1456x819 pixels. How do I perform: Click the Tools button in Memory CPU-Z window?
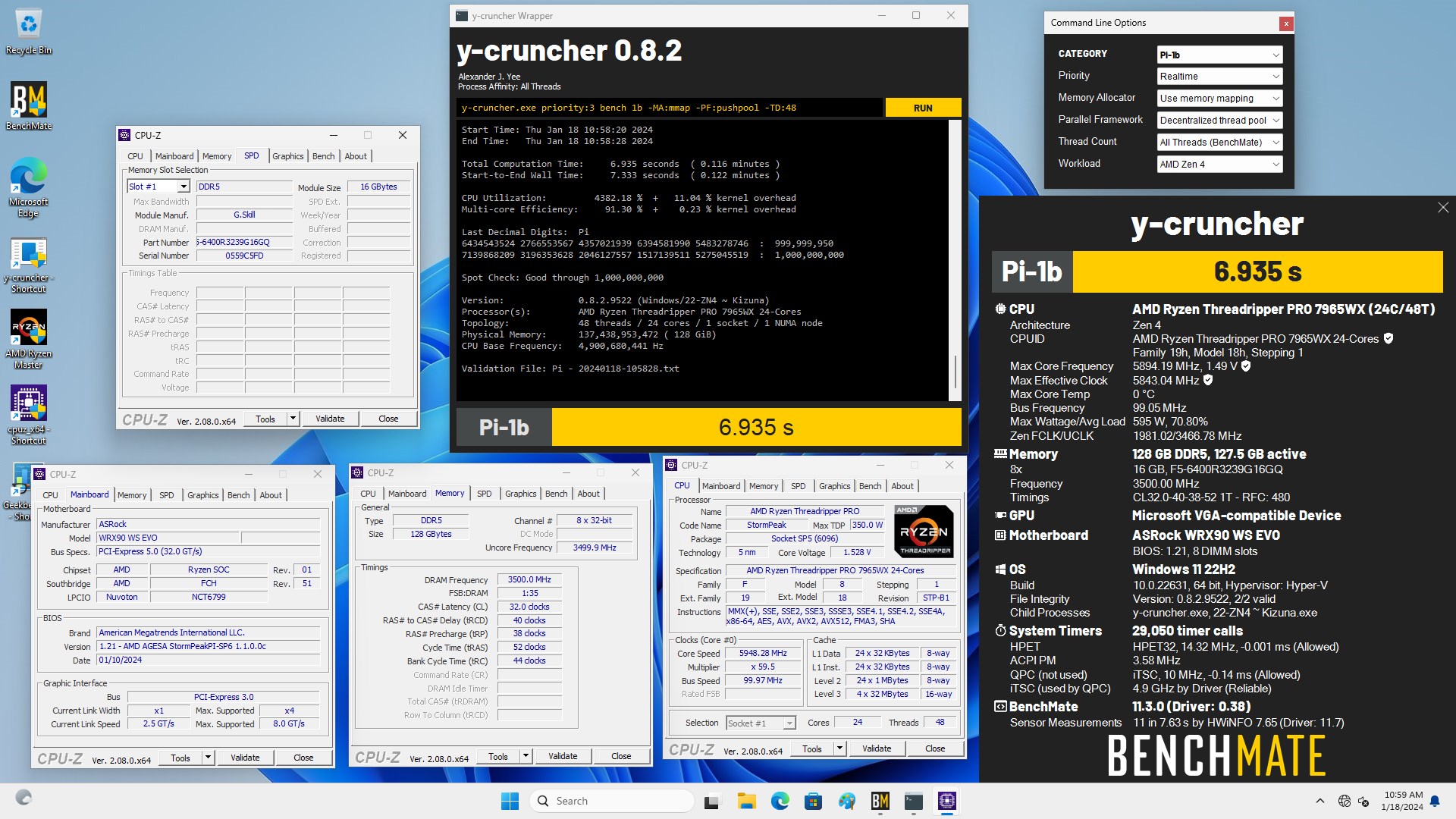coord(498,756)
